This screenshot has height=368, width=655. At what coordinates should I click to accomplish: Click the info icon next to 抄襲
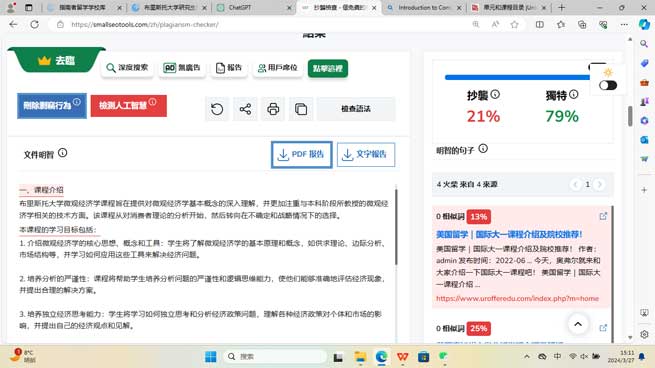click(495, 94)
